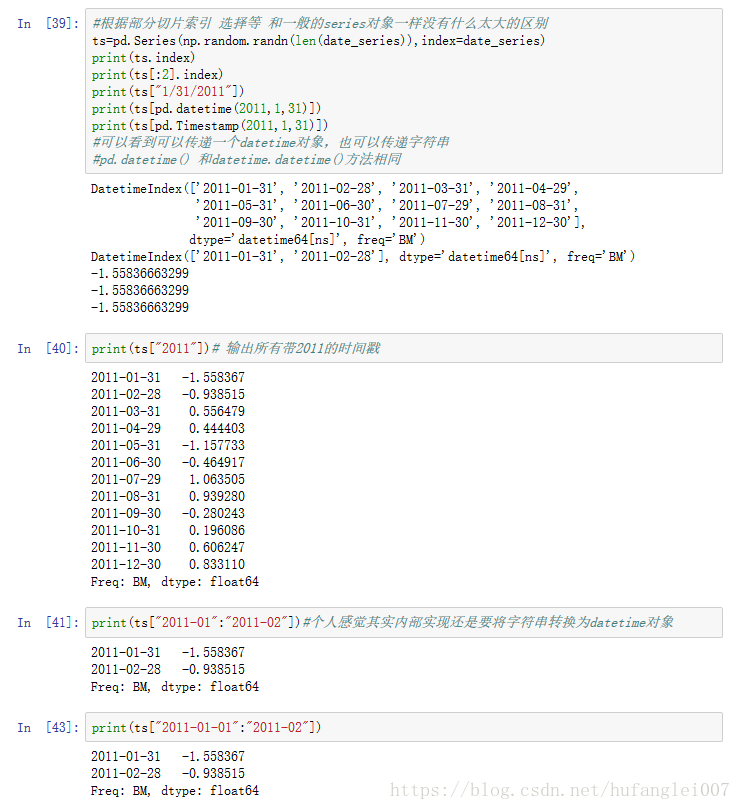
Task: Click the In [40] prompt label
Action: (48, 349)
